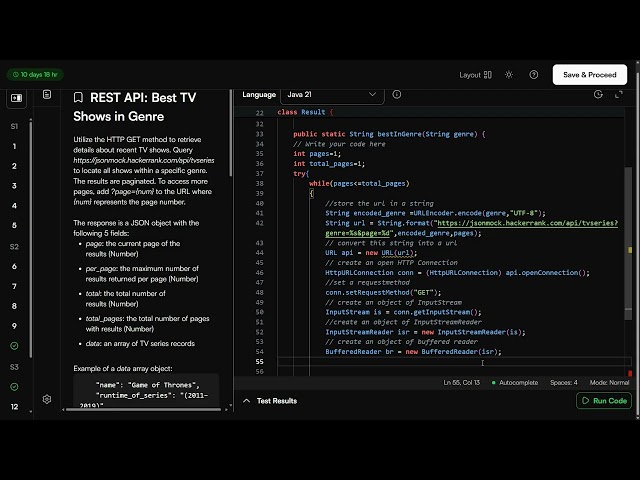Select section S2 label
This screenshot has height=480, width=640.
14,247
